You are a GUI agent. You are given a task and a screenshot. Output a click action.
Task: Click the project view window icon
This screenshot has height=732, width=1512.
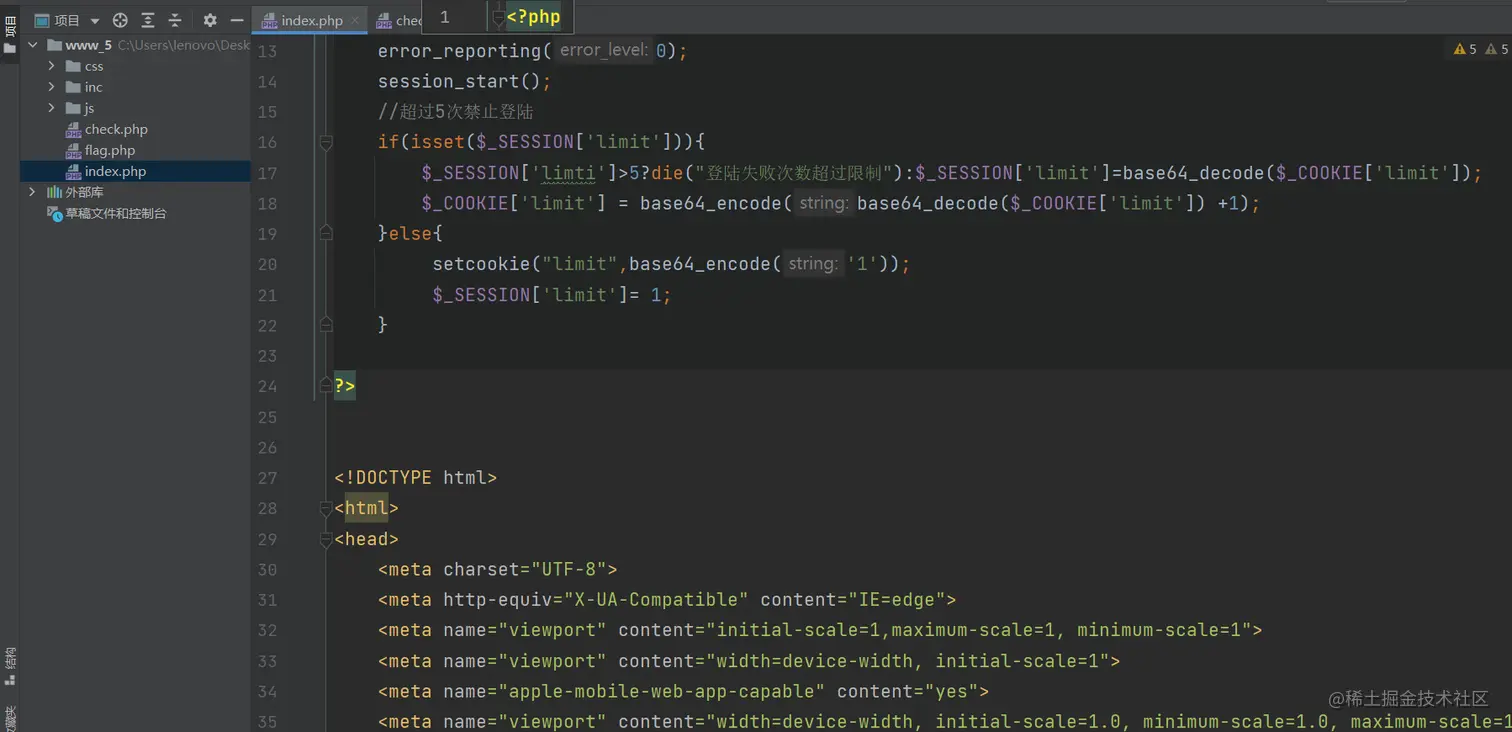click(x=42, y=20)
